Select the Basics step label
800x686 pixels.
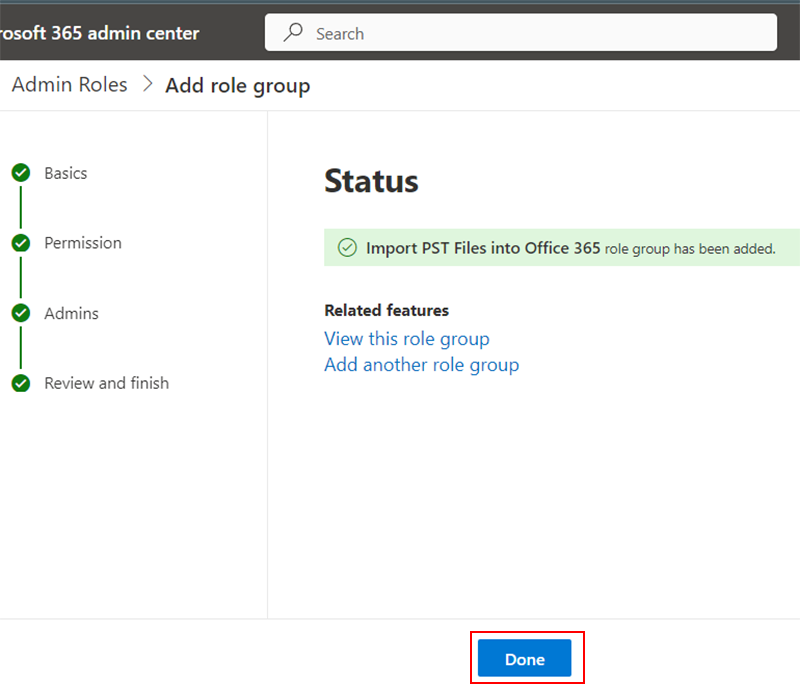tap(66, 173)
